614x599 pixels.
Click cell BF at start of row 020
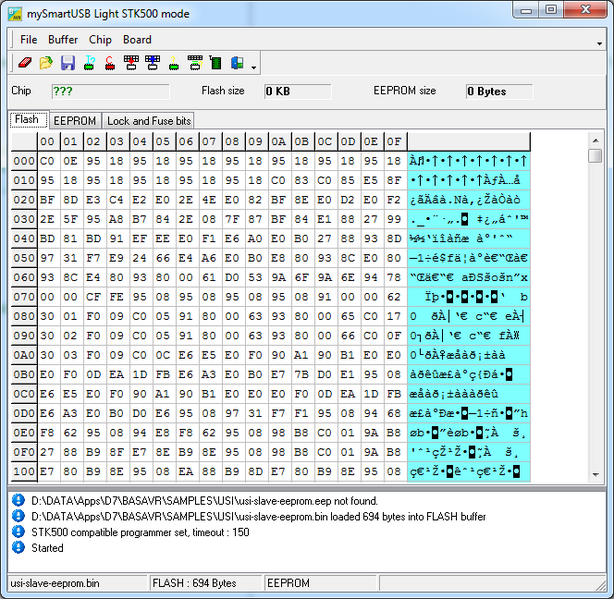pos(48,200)
